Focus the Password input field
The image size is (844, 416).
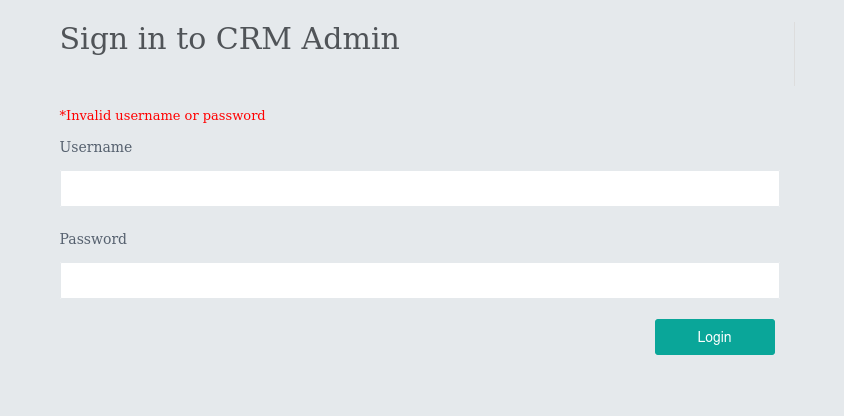click(x=419, y=280)
